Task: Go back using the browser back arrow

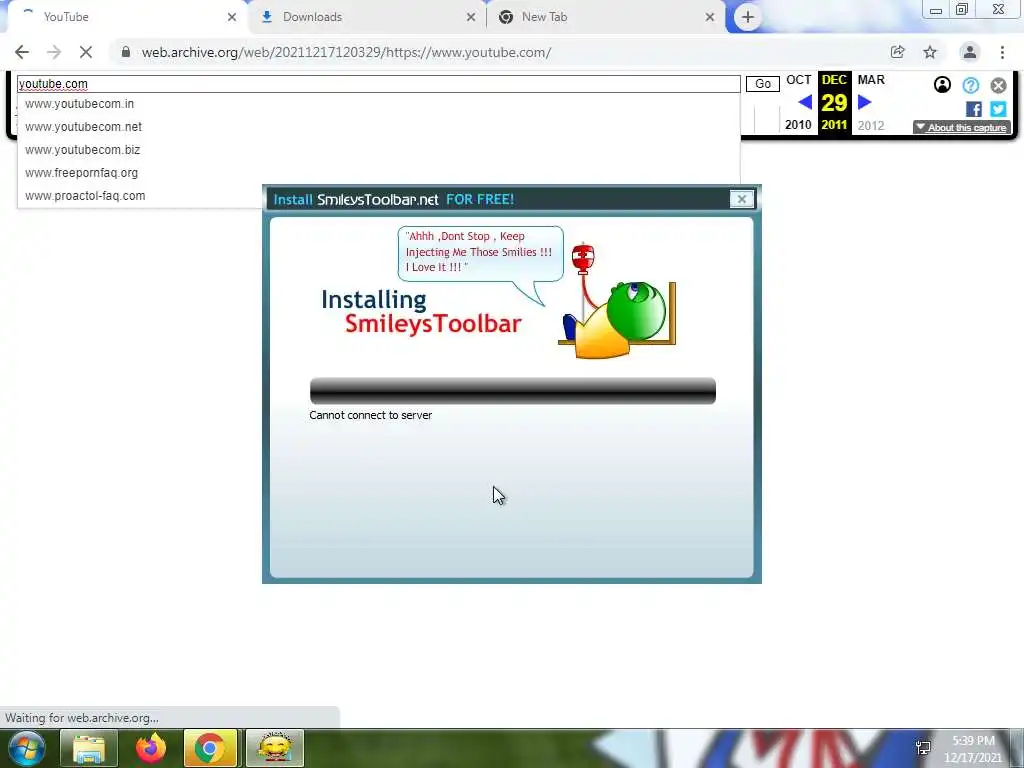Action: click(x=22, y=52)
